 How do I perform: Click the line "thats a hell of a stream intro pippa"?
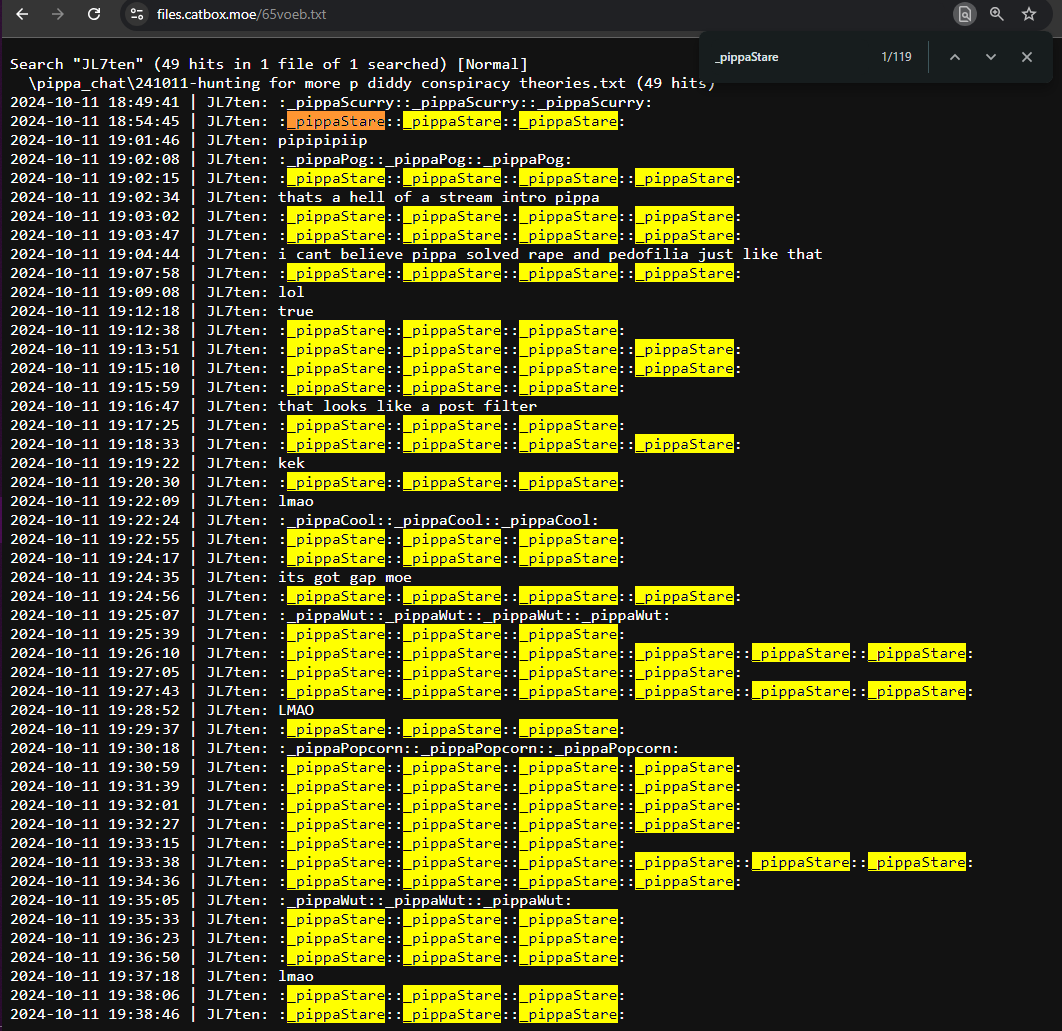(439, 197)
